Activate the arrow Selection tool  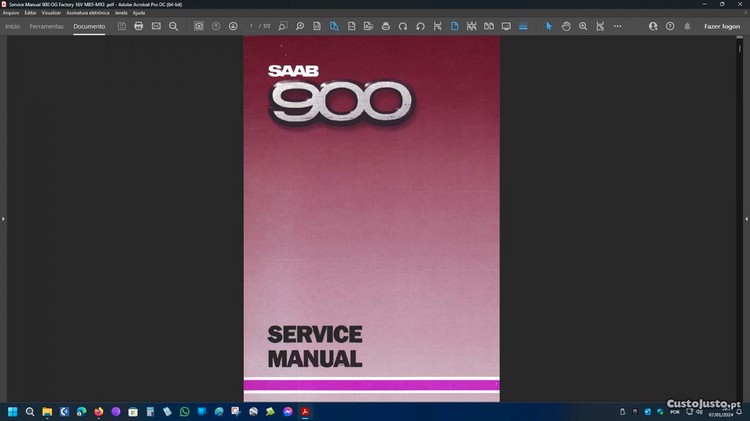pyautogui.click(x=548, y=26)
